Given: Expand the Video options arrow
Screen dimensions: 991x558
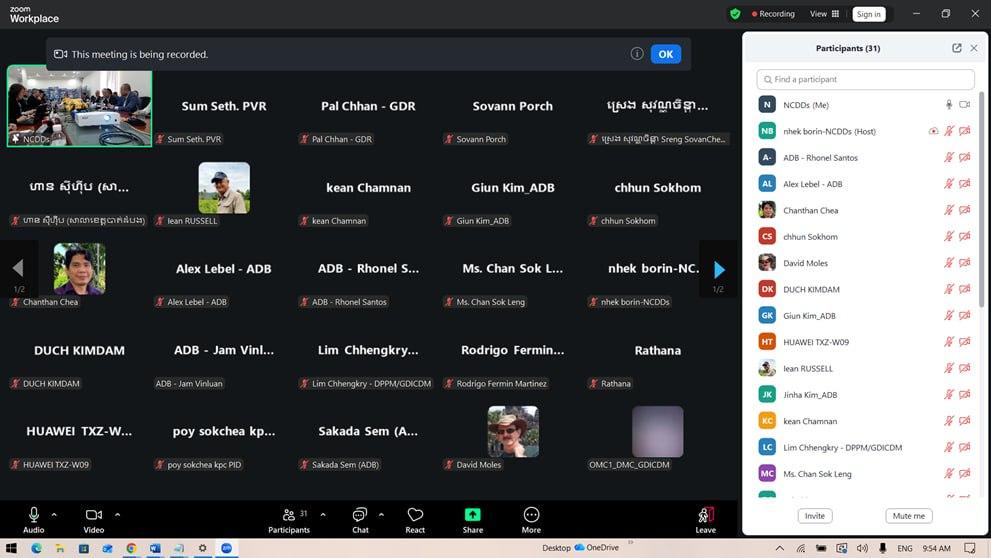Looking at the screenshot, I should pyautogui.click(x=117, y=515).
